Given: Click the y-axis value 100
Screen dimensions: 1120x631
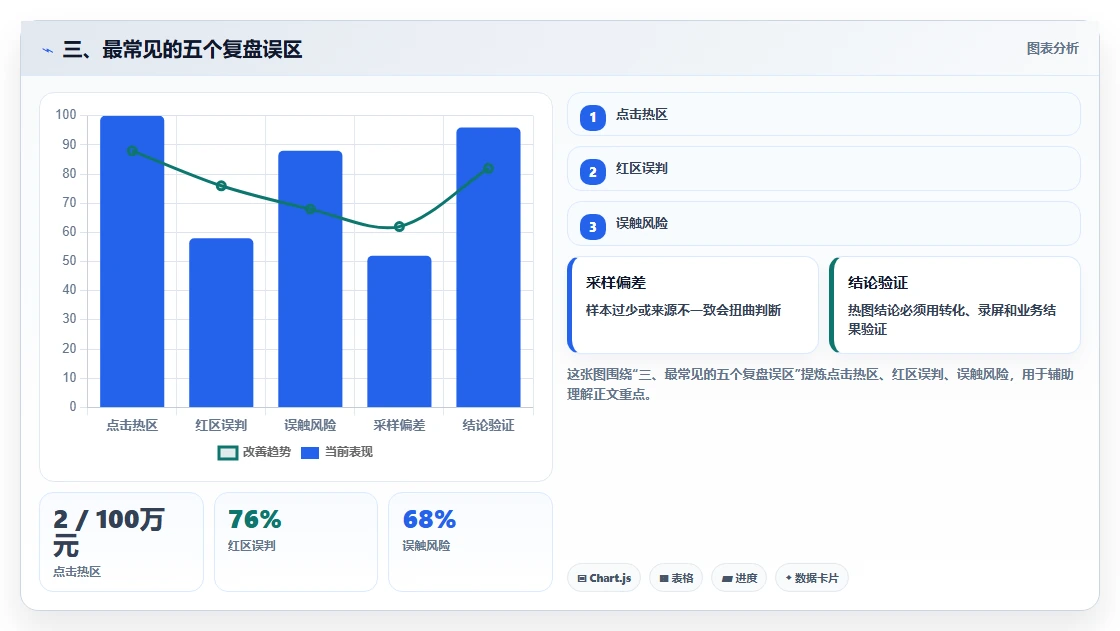Looking at the screenshot, I should (x=66, y=115).
